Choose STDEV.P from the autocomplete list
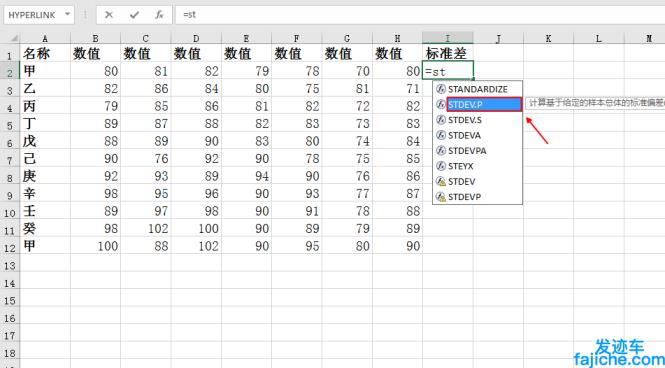Screen dimensions: 665x368 pos(484,105)
